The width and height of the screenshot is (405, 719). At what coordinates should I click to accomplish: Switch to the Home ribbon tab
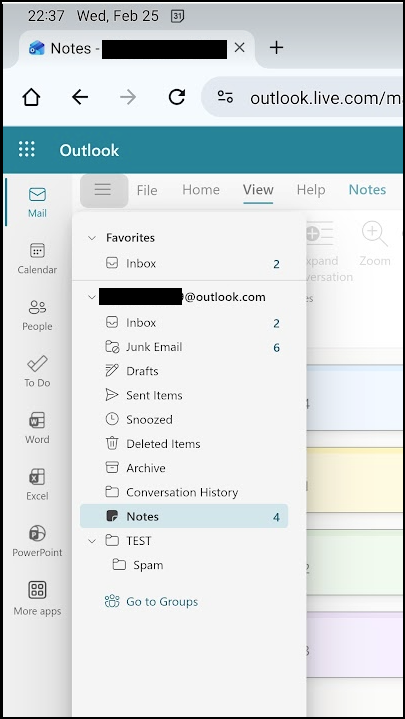pyautogui.click(x=201, y=190)
